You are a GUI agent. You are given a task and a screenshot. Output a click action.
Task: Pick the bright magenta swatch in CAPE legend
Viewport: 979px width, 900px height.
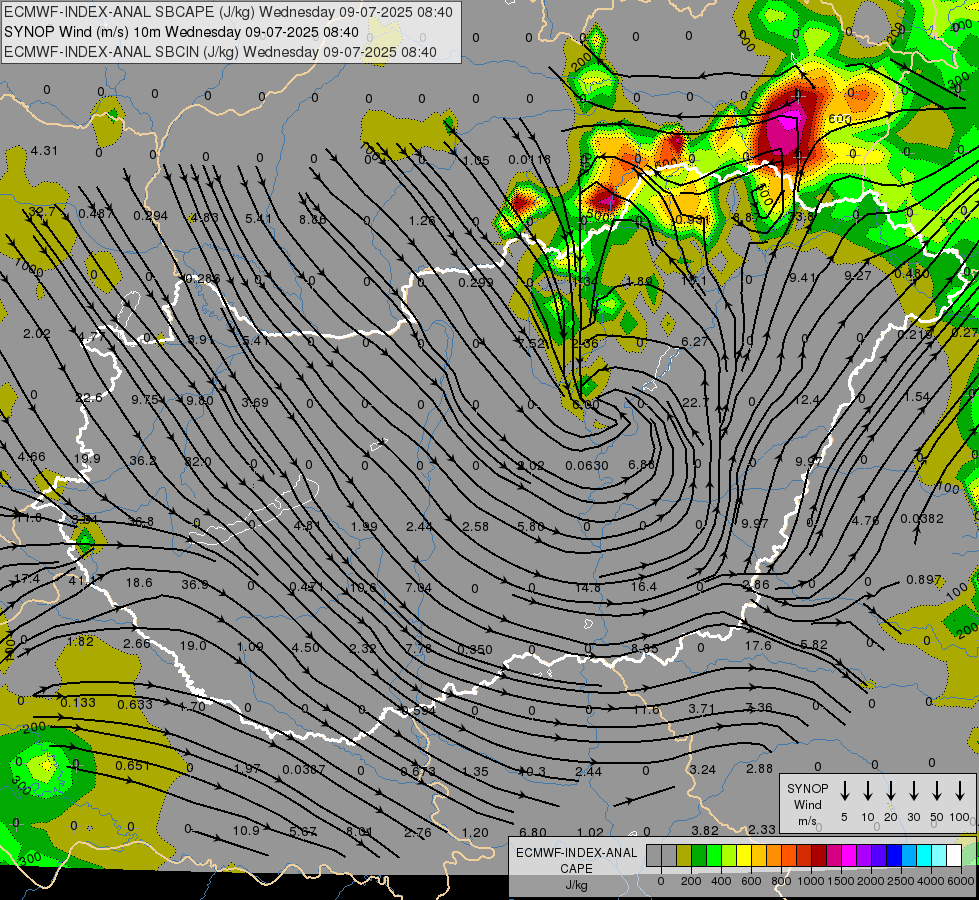[849, 855]
